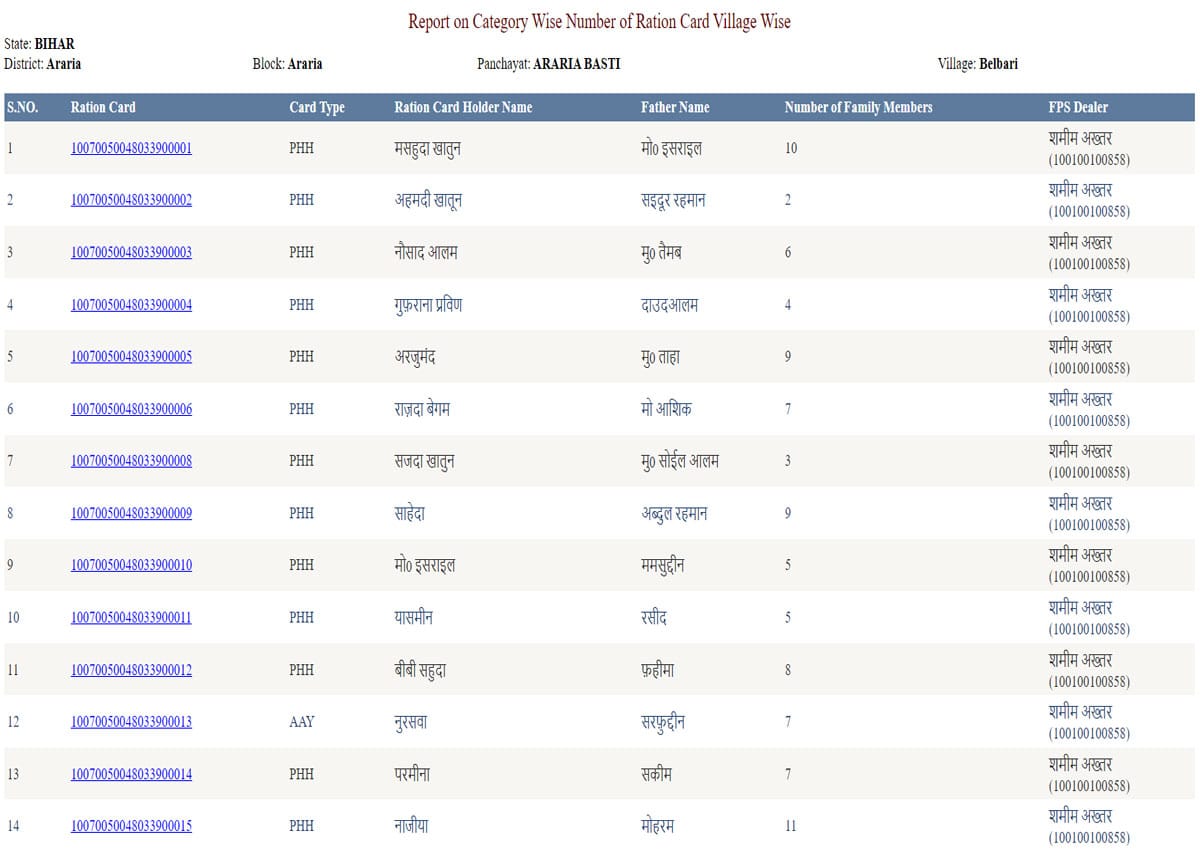Screen dimensions: 1200x850
Task: View details for card 10070050048033900003
Action: coord(131,252)
